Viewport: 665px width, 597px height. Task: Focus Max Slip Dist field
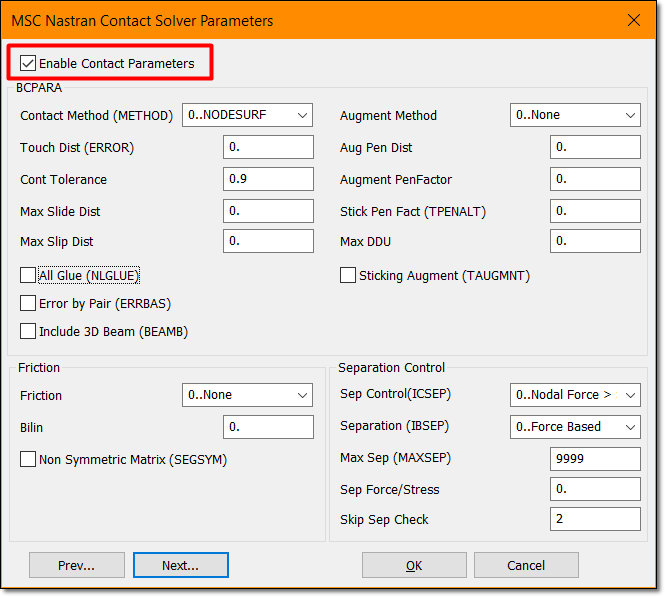click(x=268, y=241)
